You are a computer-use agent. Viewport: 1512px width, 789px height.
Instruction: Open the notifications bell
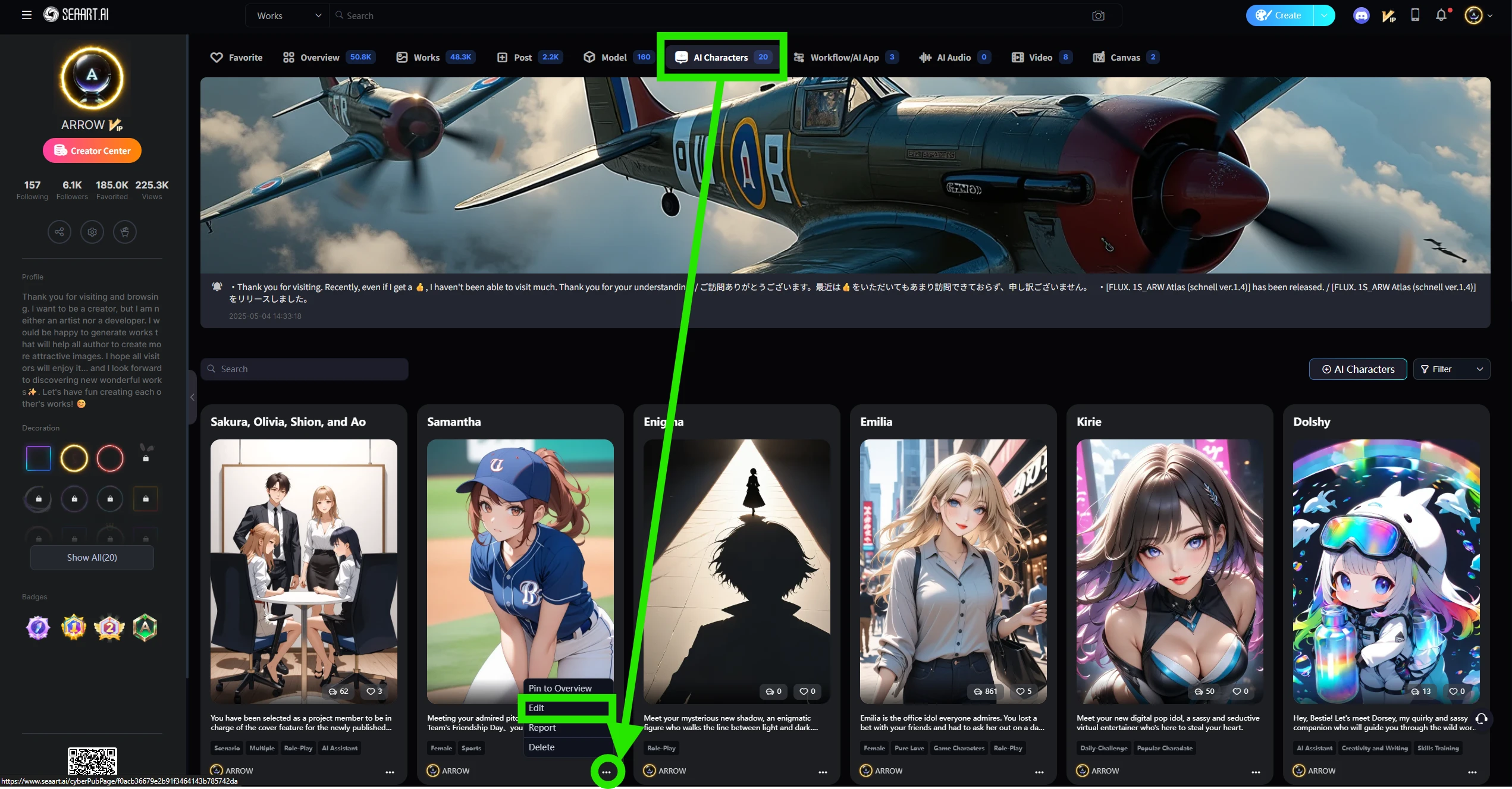(1441, 15)
